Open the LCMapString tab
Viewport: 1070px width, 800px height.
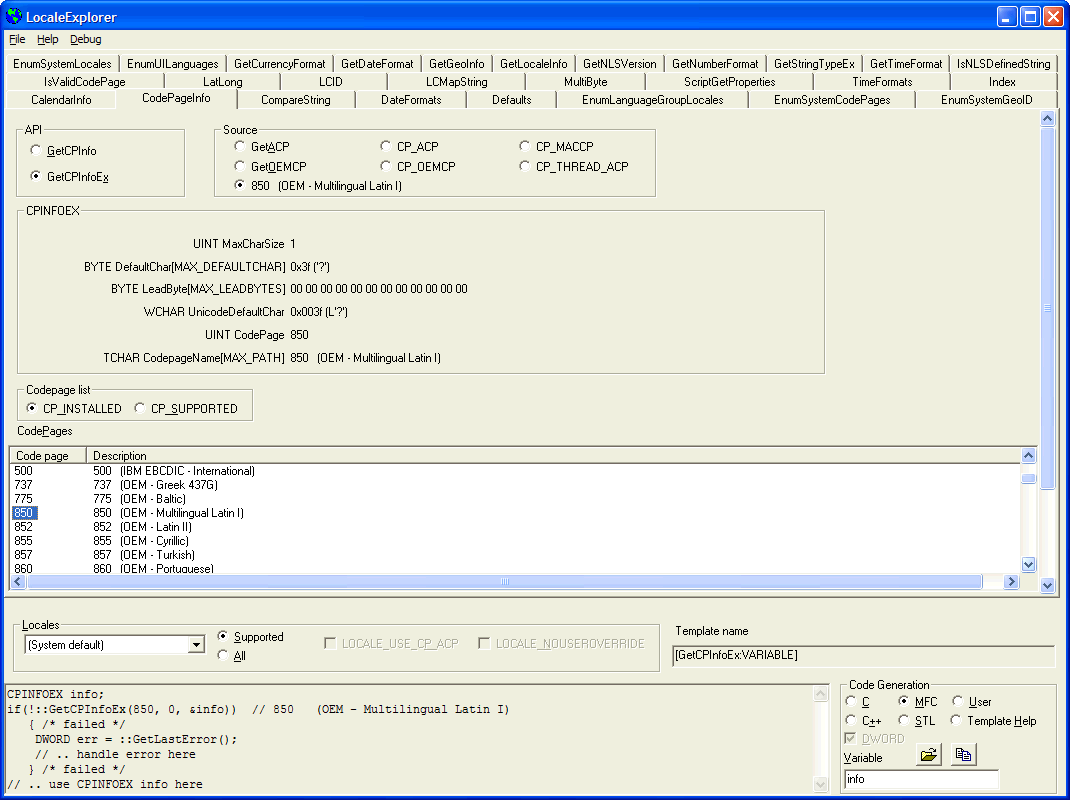457,82
